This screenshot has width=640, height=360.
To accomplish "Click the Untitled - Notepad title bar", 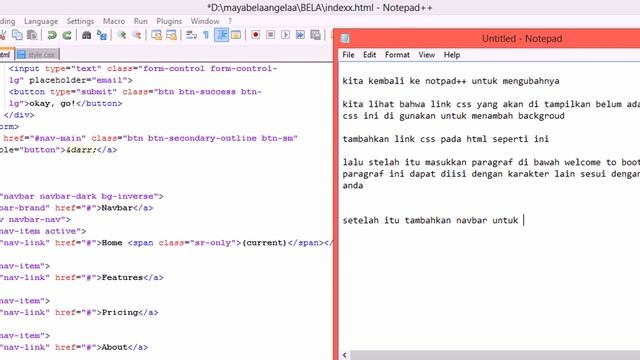I will (522, 38).
